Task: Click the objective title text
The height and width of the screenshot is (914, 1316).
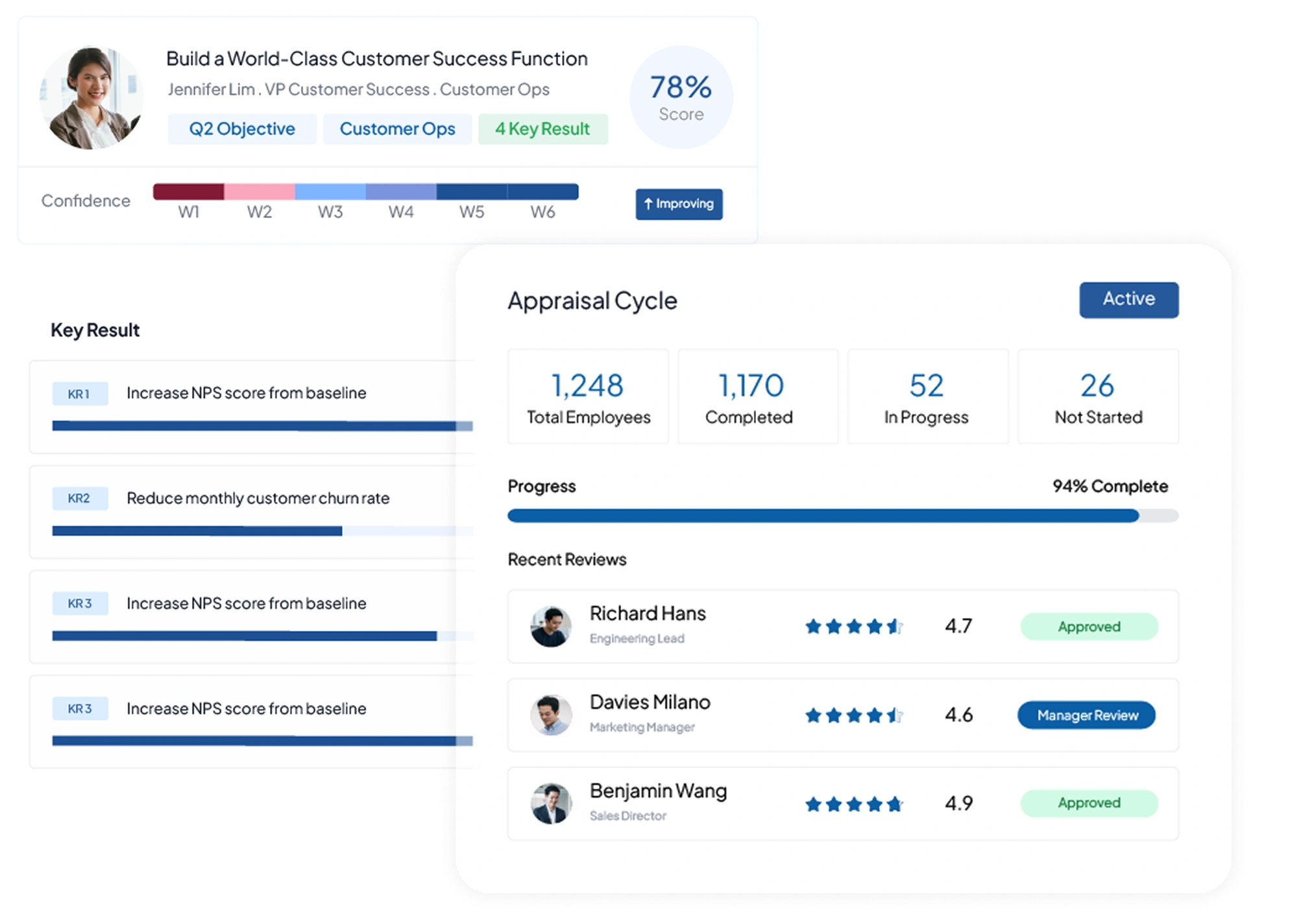Action: (376, 59)
